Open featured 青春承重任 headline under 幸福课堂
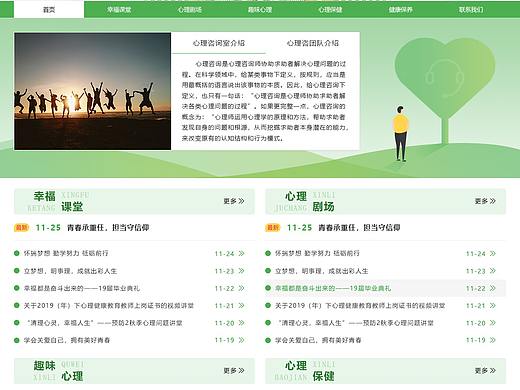Image resolution: width=520 pixels, height=390 pixels. 108,228
